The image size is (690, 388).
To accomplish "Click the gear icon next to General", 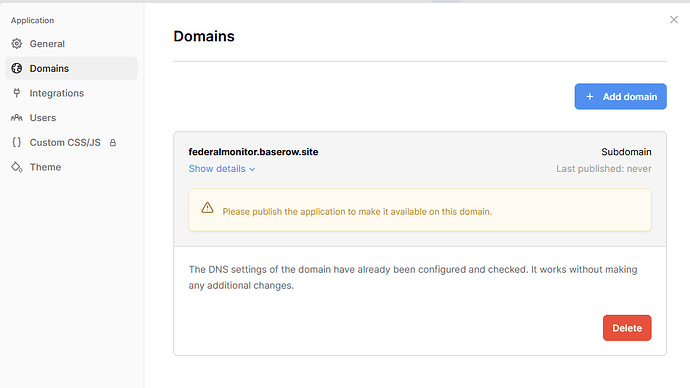I will point(16,44).
